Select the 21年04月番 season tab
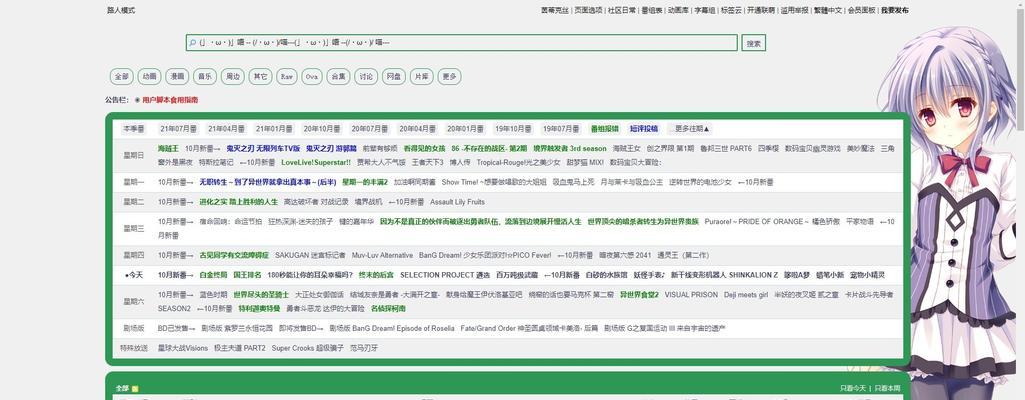 tap(226, 129)
